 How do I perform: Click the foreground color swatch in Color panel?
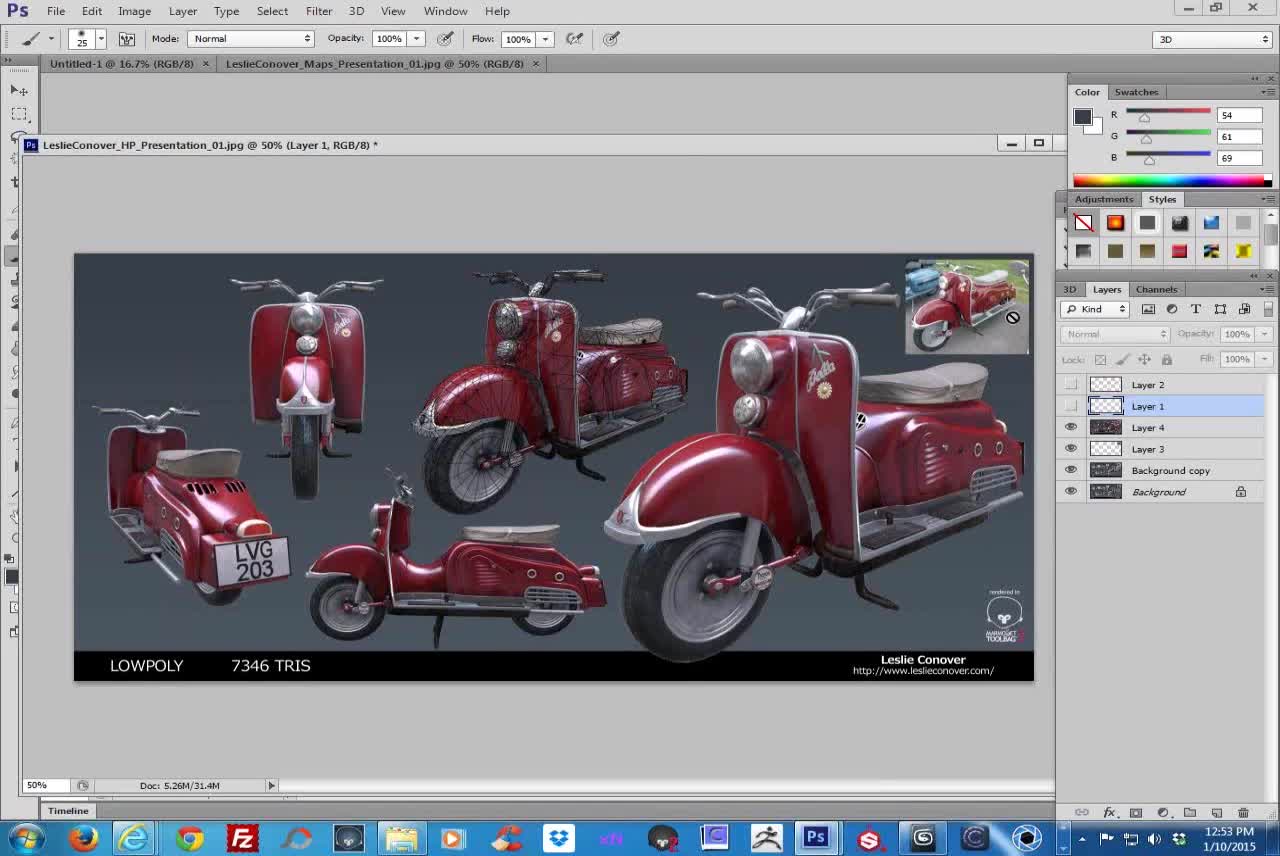1082,117
